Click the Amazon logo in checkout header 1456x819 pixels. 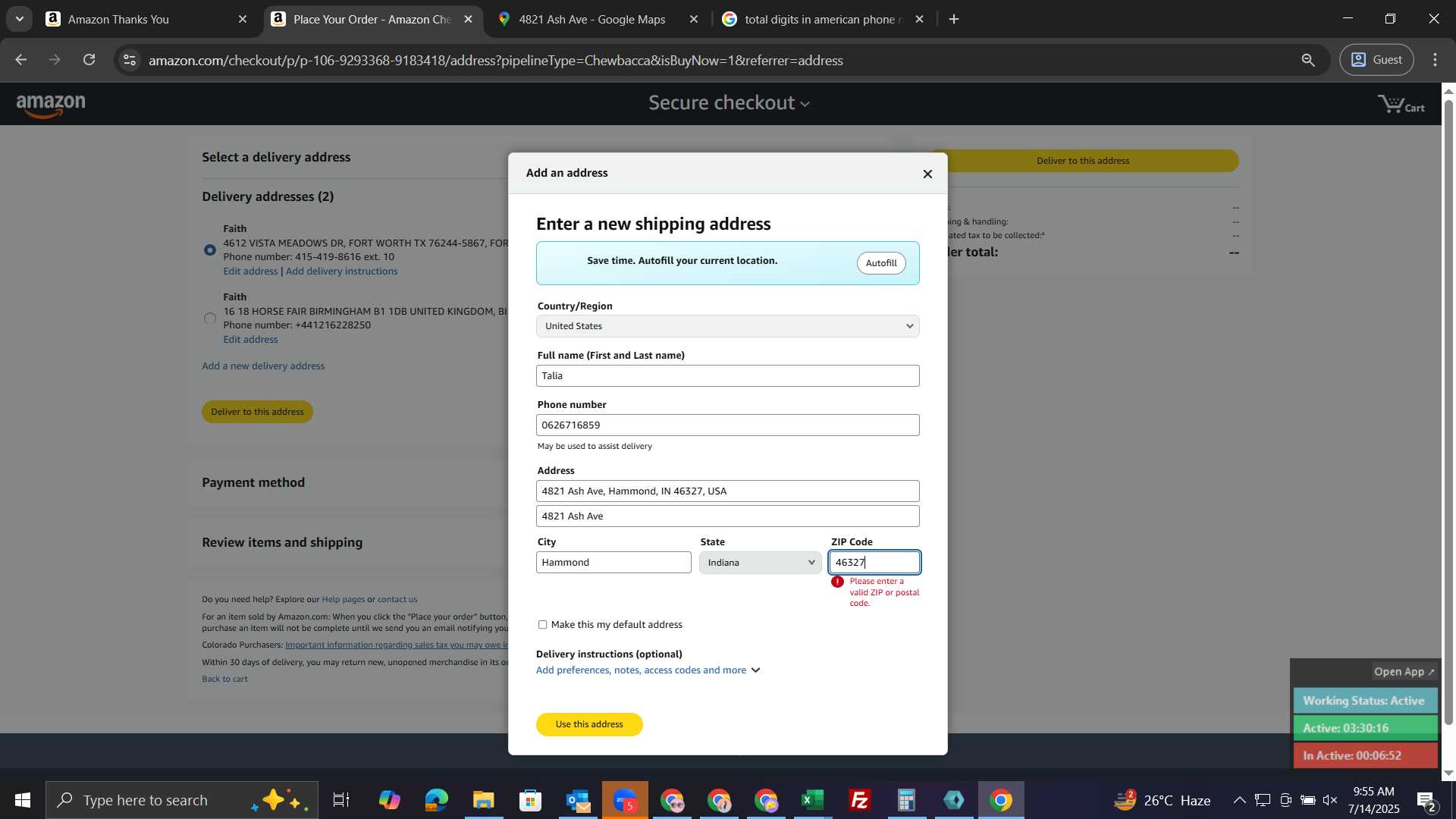[51, 105]
